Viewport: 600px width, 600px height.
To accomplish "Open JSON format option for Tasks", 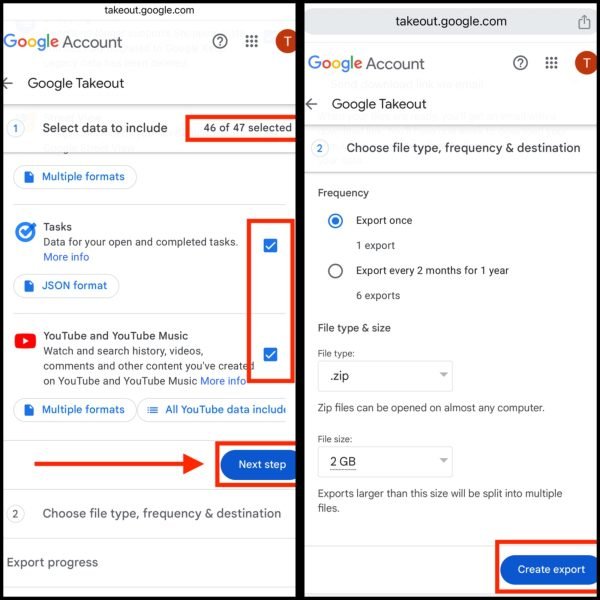I will pos(66,286).
